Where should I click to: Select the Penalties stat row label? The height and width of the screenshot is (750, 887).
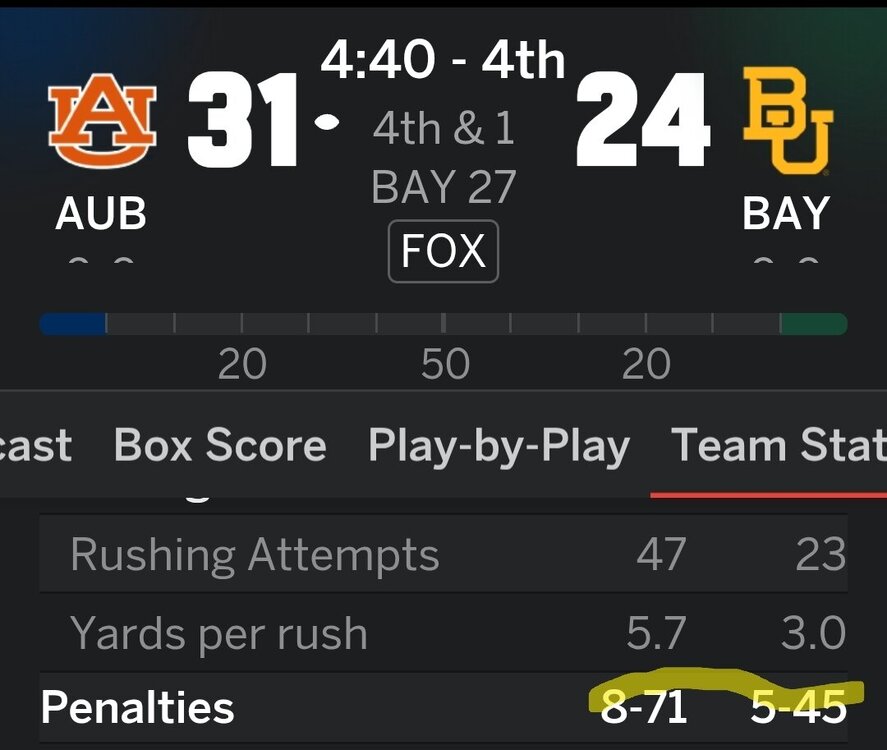[x=138, y=708]
